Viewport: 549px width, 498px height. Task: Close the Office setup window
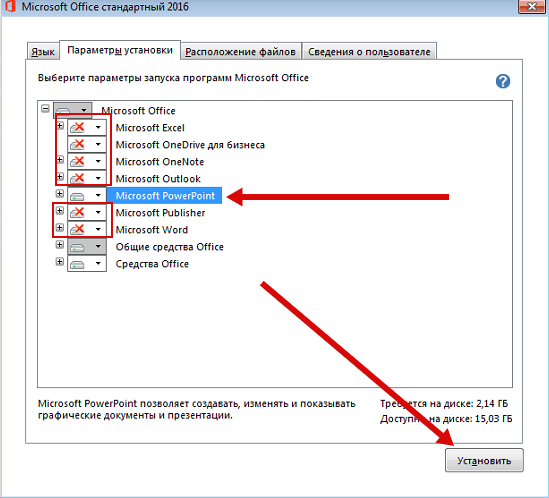coord(531,6)
